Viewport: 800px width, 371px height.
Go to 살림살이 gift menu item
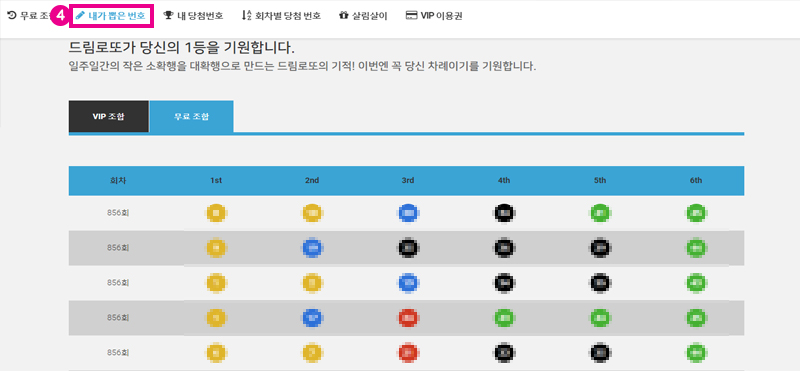(363, 15)
